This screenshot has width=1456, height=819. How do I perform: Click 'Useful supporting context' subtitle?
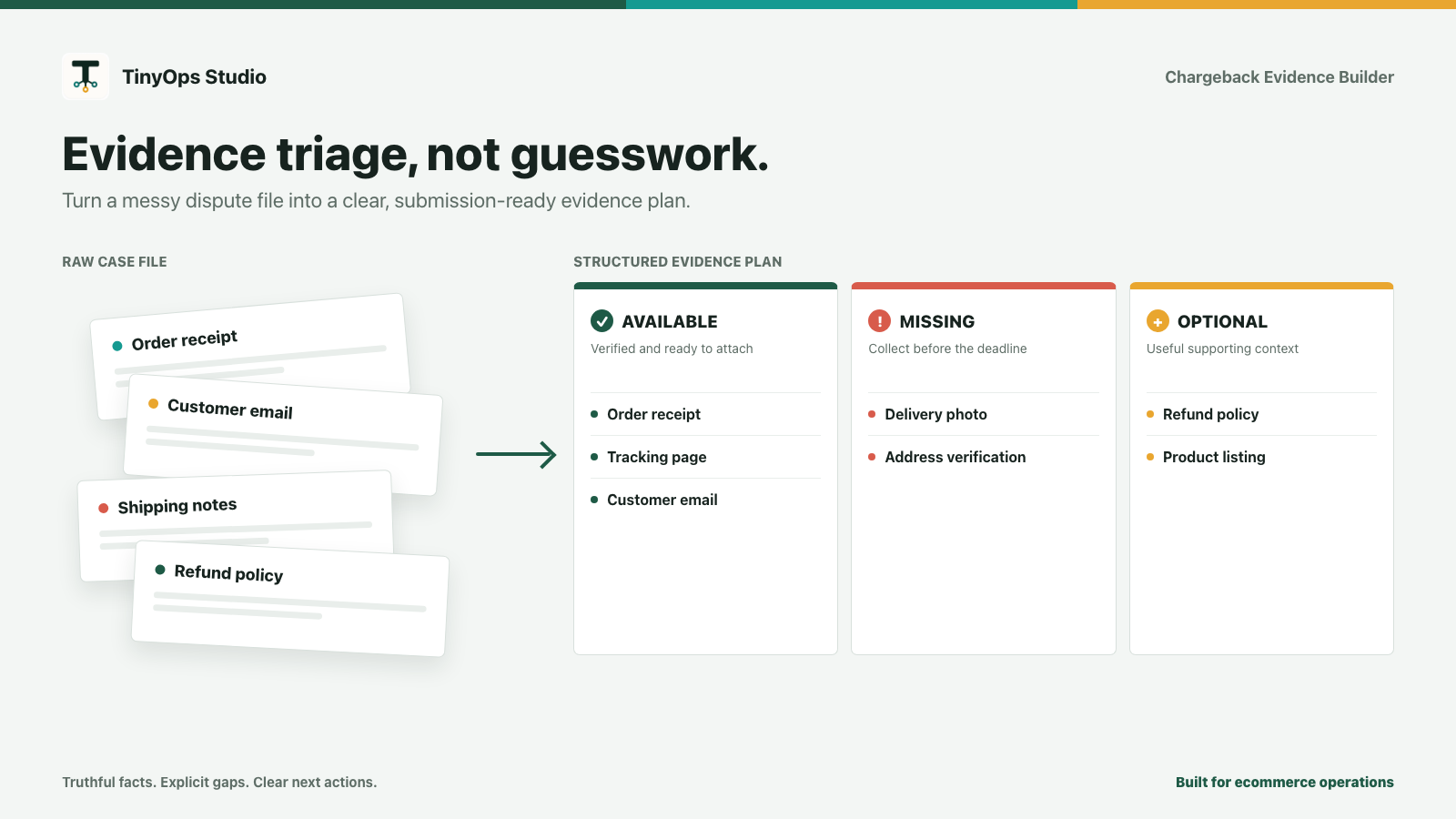point(1222,349)
